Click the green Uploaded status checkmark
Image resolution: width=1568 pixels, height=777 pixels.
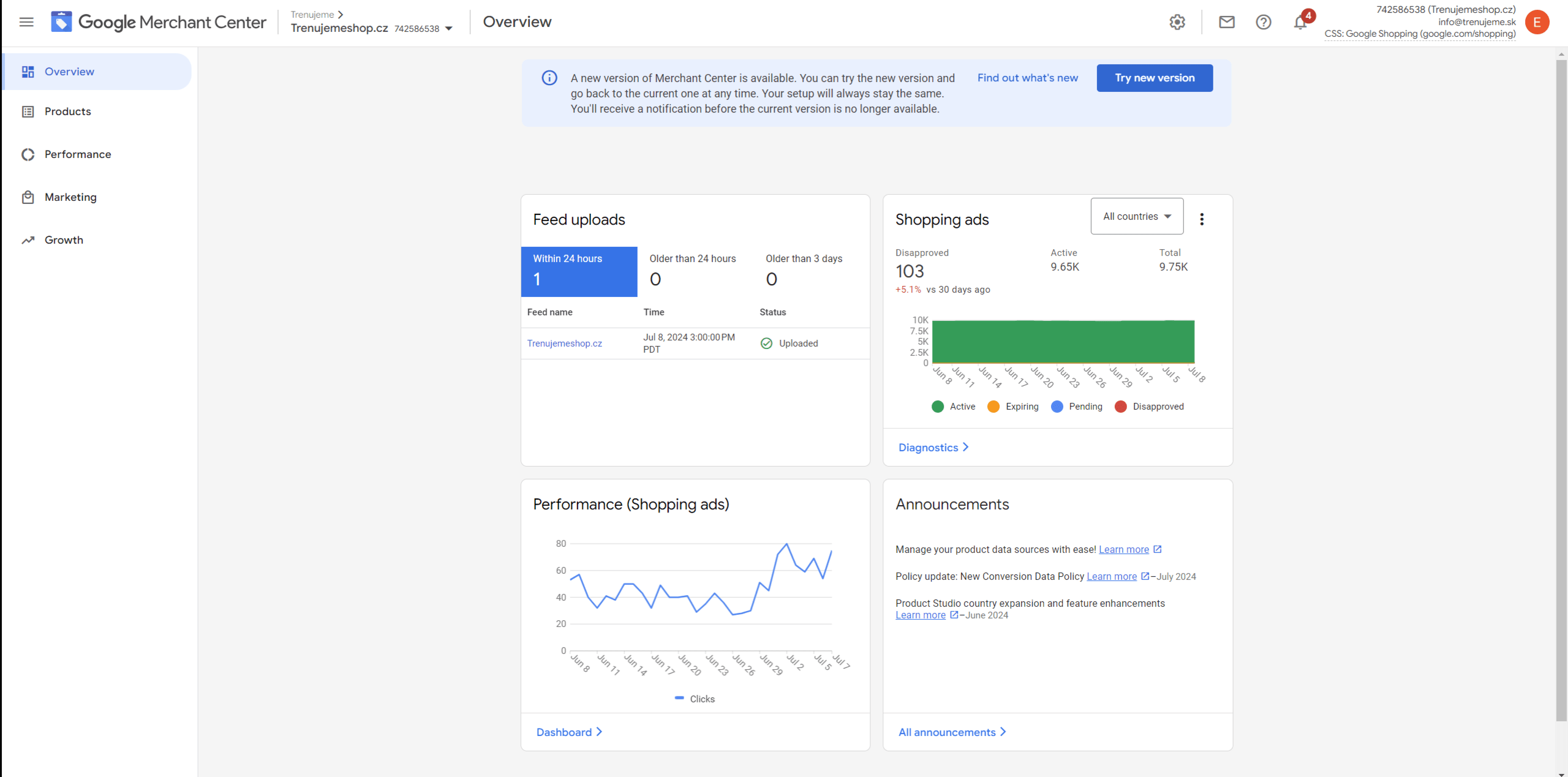pyautogui.click(x=766, y=343)
